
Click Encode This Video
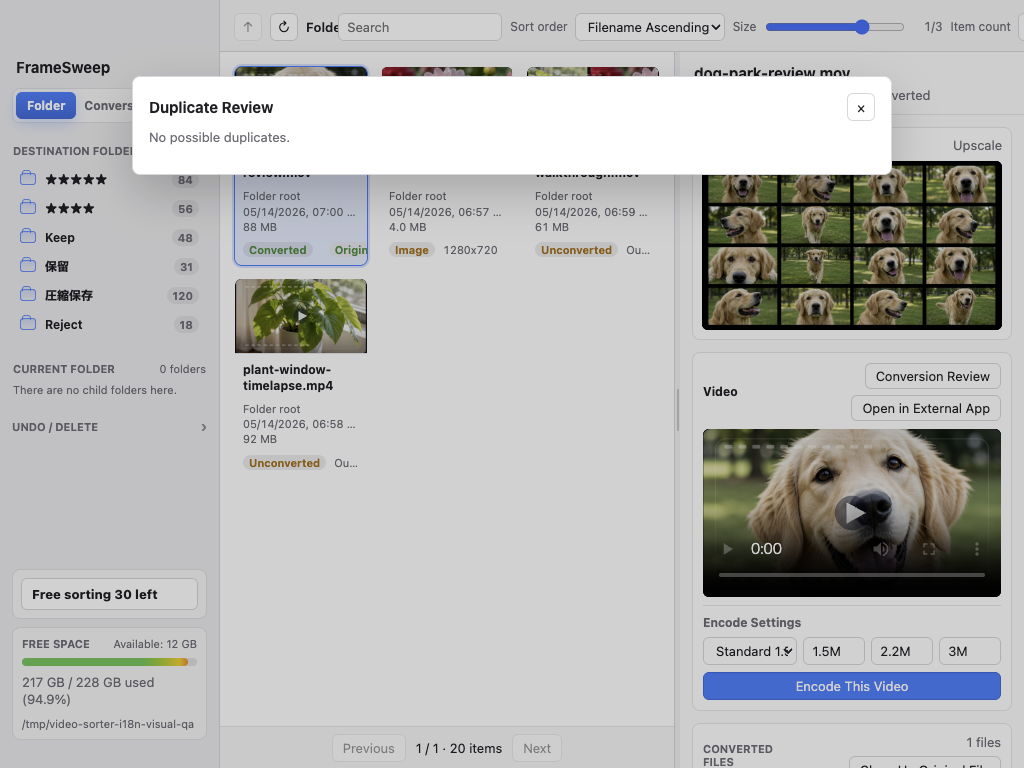click(852, 686)
